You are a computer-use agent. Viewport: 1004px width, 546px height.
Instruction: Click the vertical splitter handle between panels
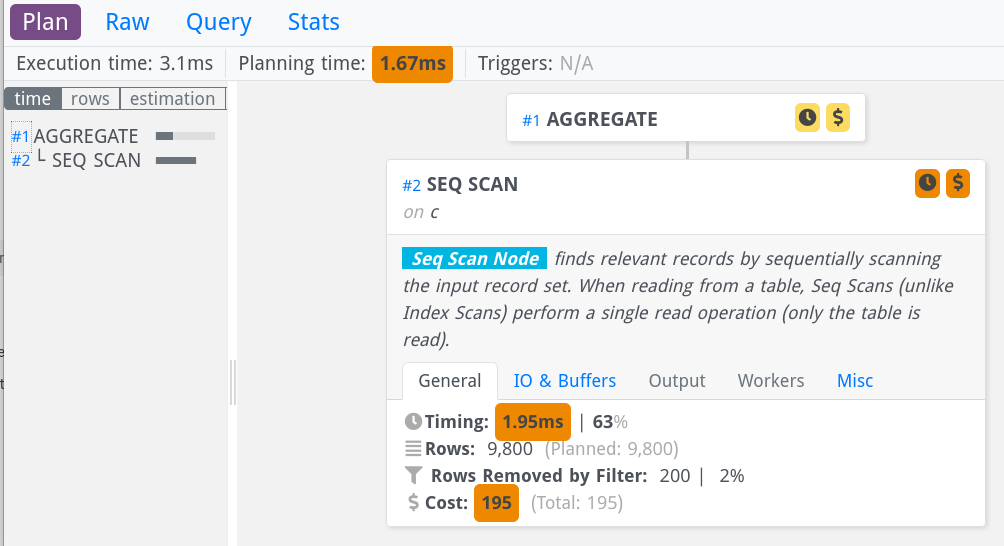pyautogui.click(x=233, y=382)
